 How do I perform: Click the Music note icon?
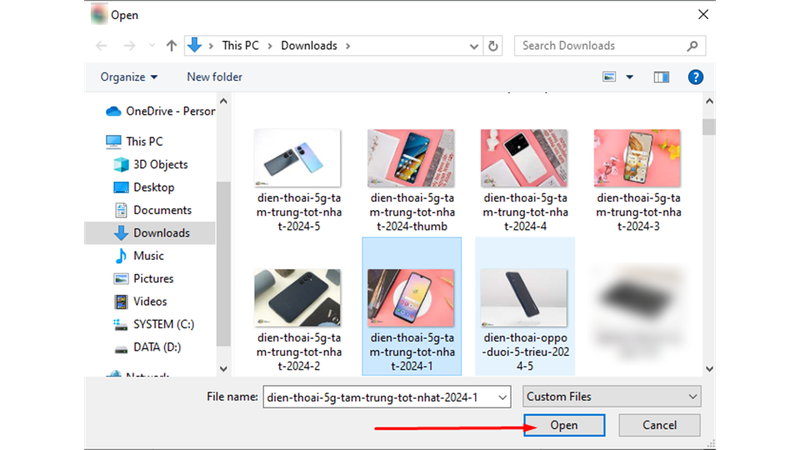[x=121, y=256]
